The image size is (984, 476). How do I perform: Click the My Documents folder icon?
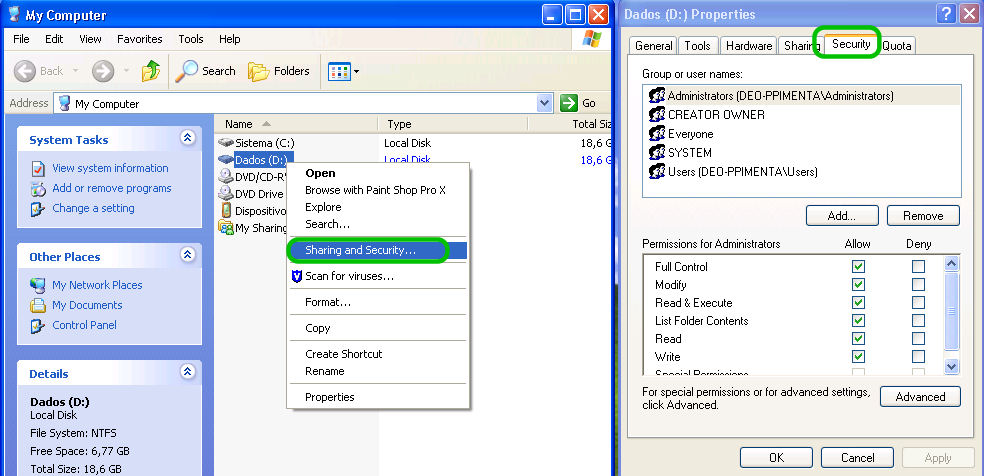(x=38, y=305)
